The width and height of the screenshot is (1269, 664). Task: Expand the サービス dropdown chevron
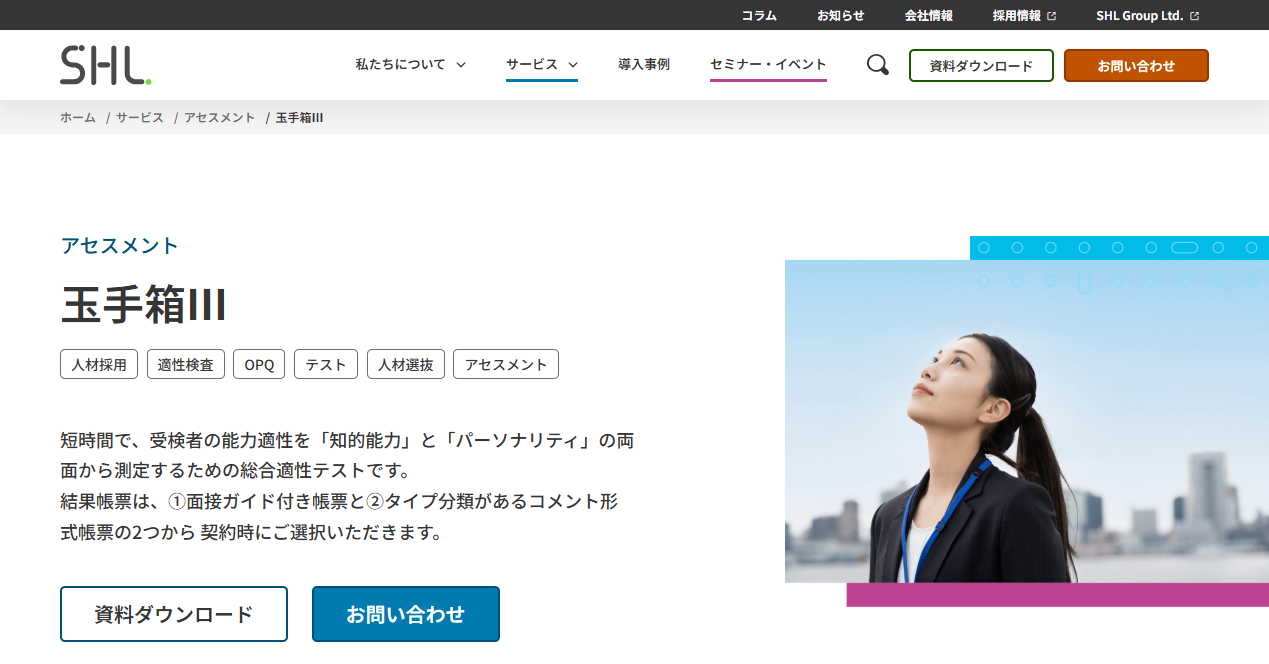573,65
